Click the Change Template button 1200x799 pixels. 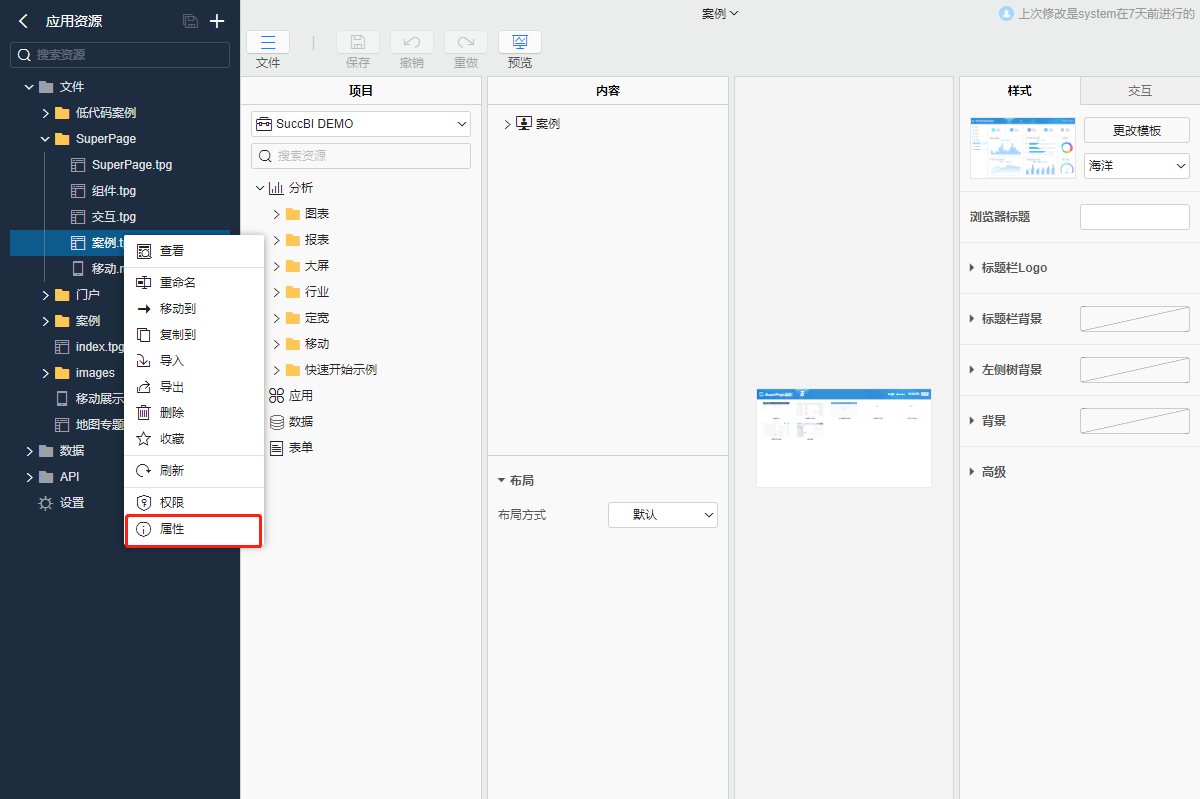click(1136, 131)
